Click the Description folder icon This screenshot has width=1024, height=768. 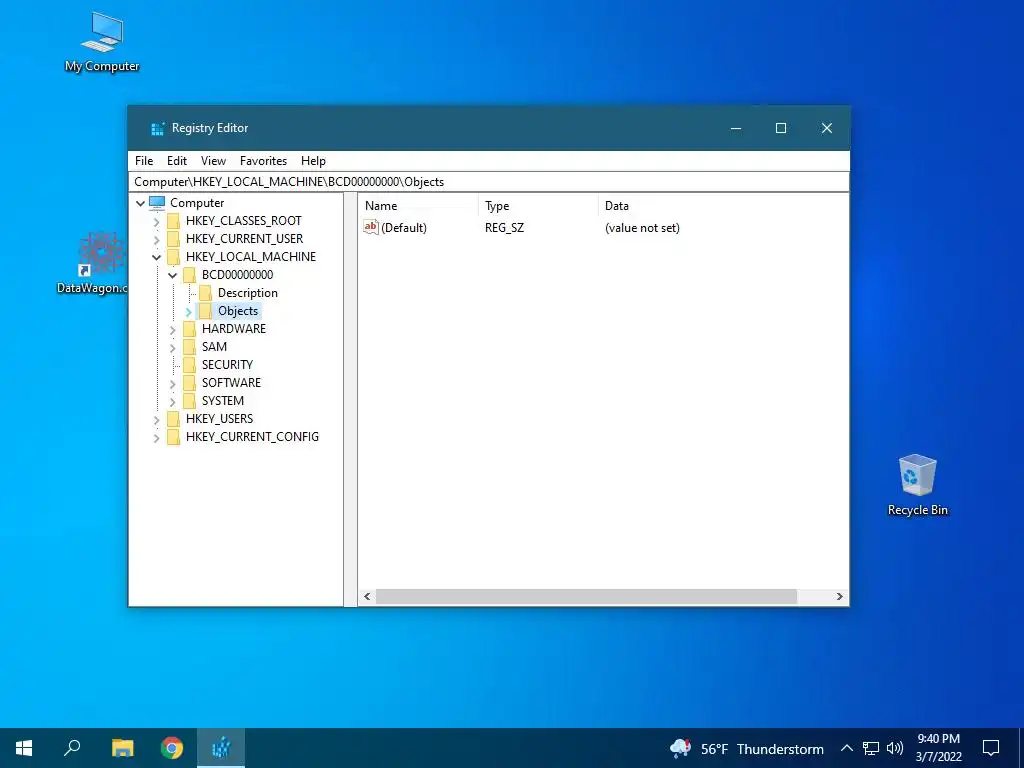click(205, 293)
